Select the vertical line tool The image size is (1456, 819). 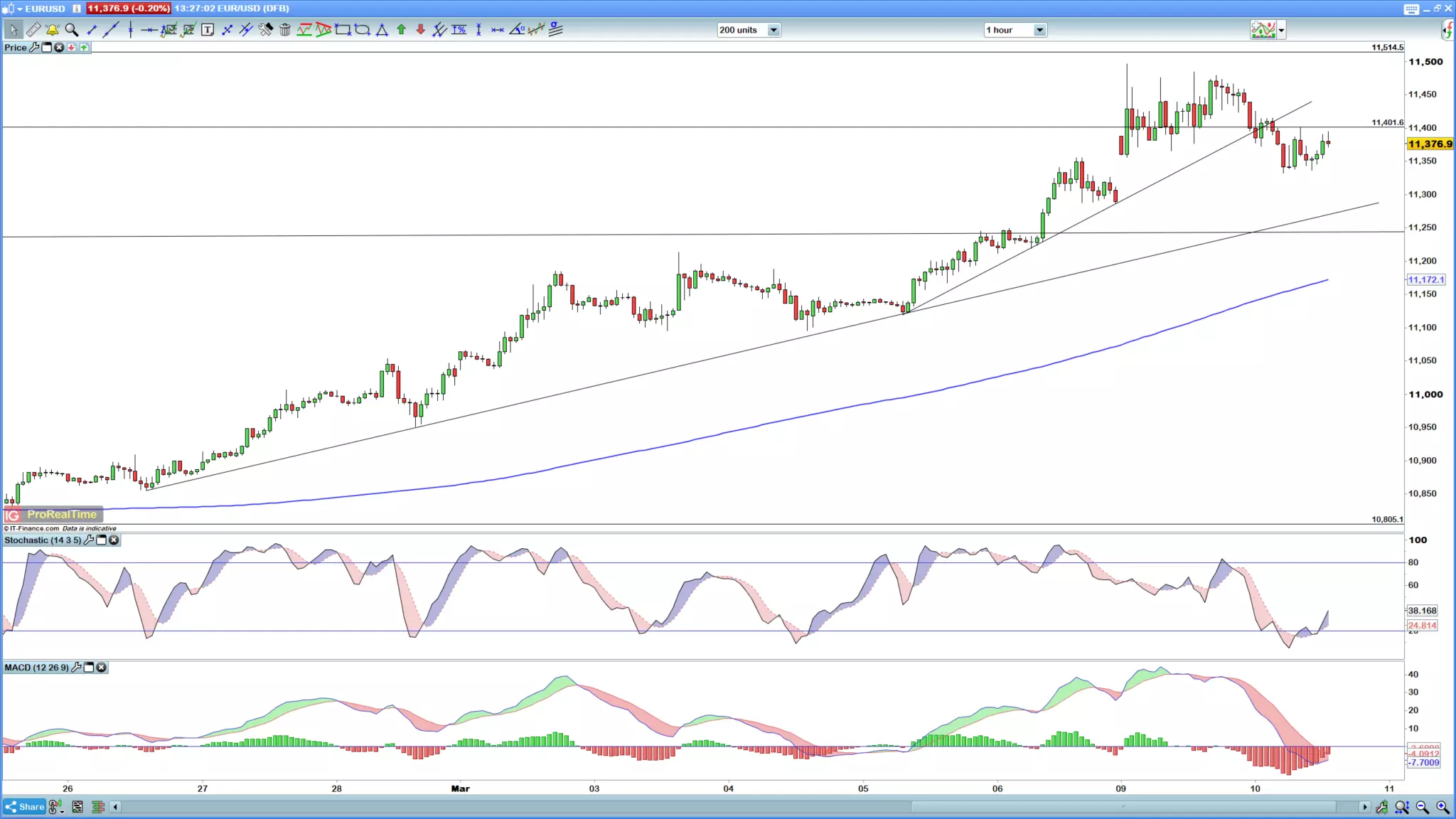click(130, 30)
